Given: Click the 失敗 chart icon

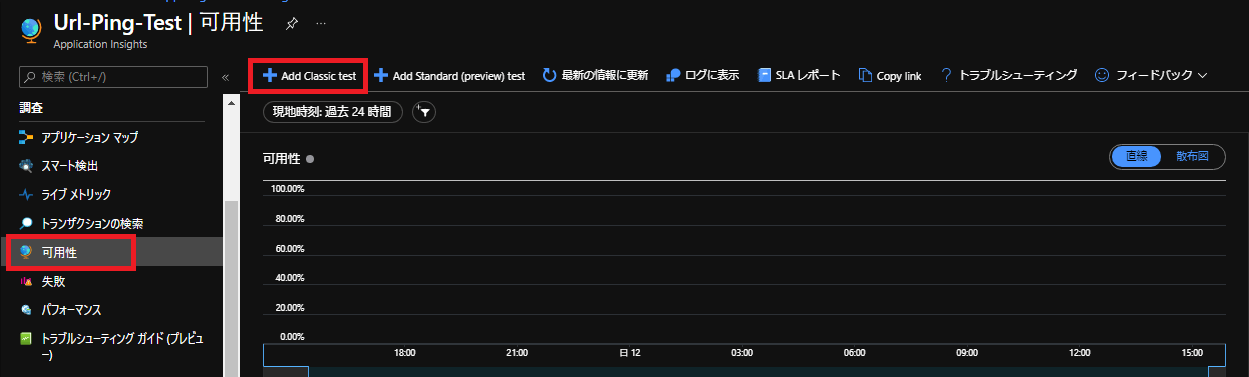Looking at the screenshot, I should [26, 282].
